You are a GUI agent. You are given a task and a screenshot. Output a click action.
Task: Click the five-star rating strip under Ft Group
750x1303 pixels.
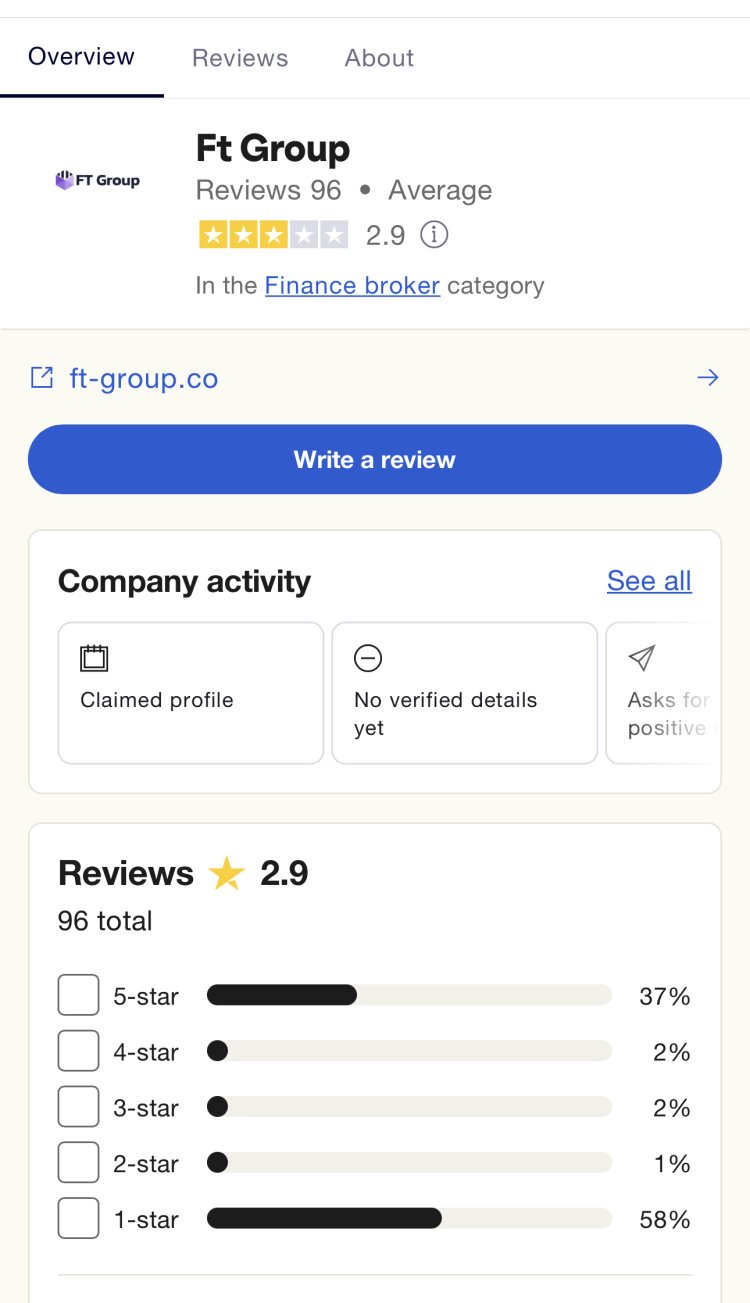tap(274, 235)
